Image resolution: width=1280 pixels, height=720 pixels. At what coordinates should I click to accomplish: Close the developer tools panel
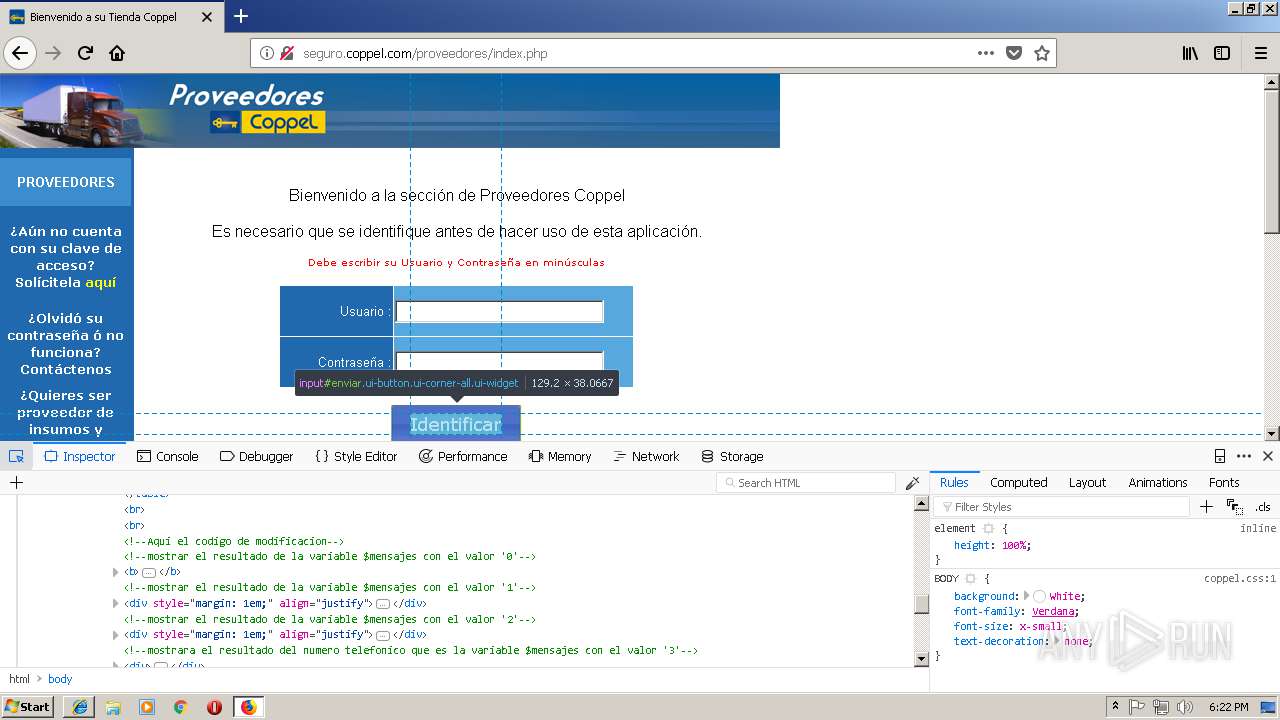[x=1268, y=456]
